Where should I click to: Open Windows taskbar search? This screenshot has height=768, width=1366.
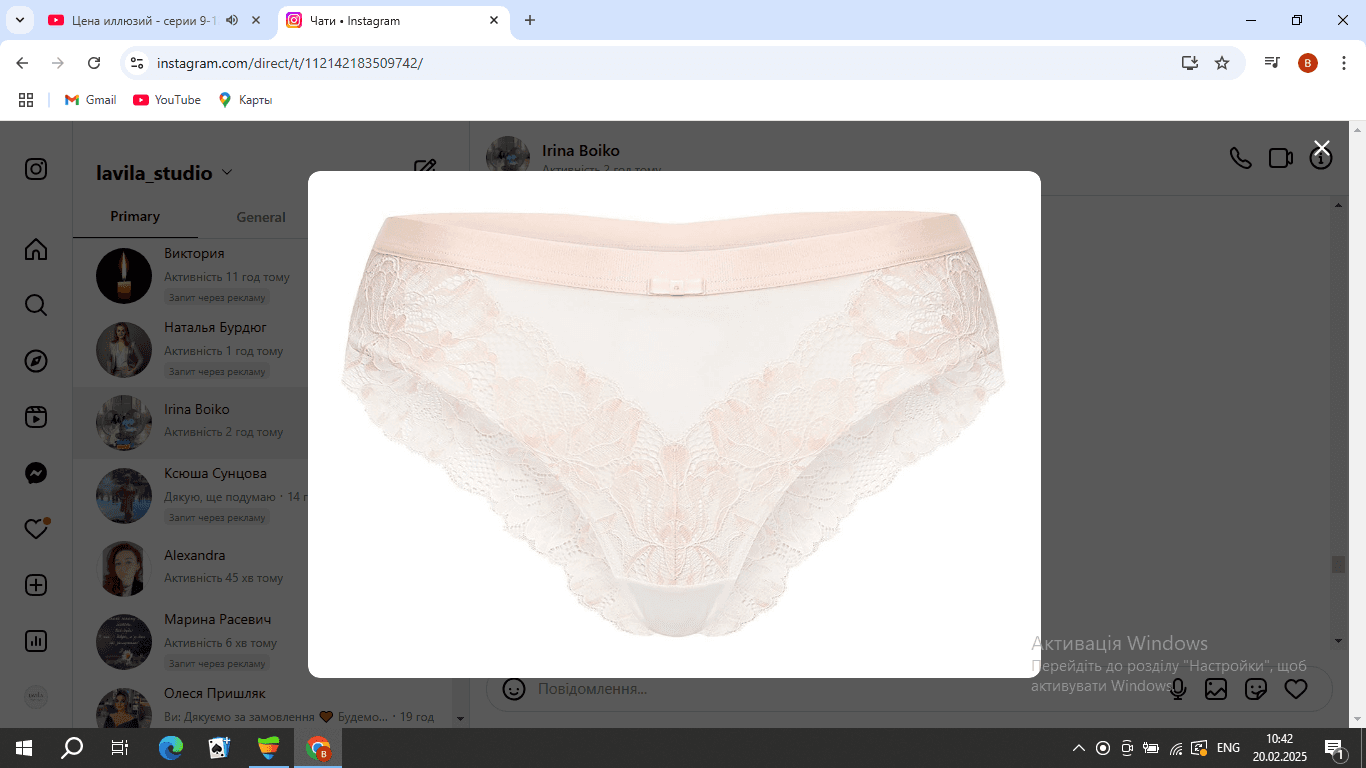click(72, 747)
